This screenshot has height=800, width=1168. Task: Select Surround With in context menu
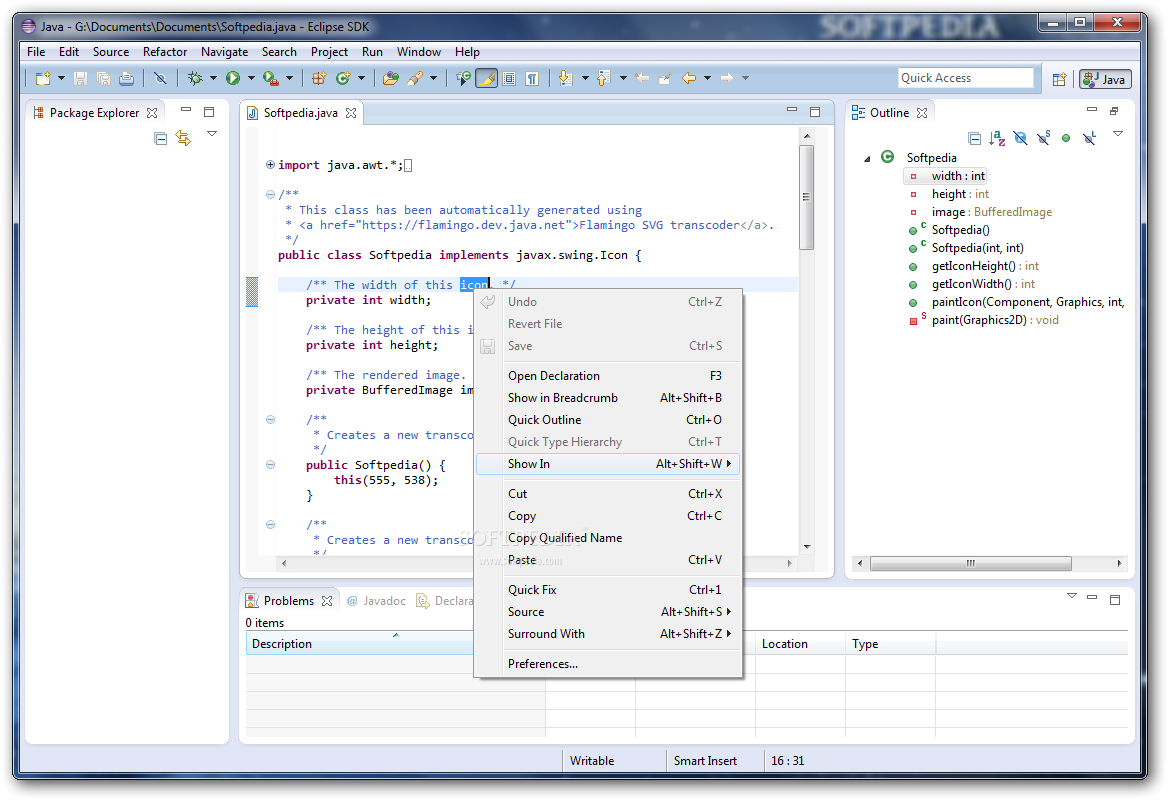[609, 634]
